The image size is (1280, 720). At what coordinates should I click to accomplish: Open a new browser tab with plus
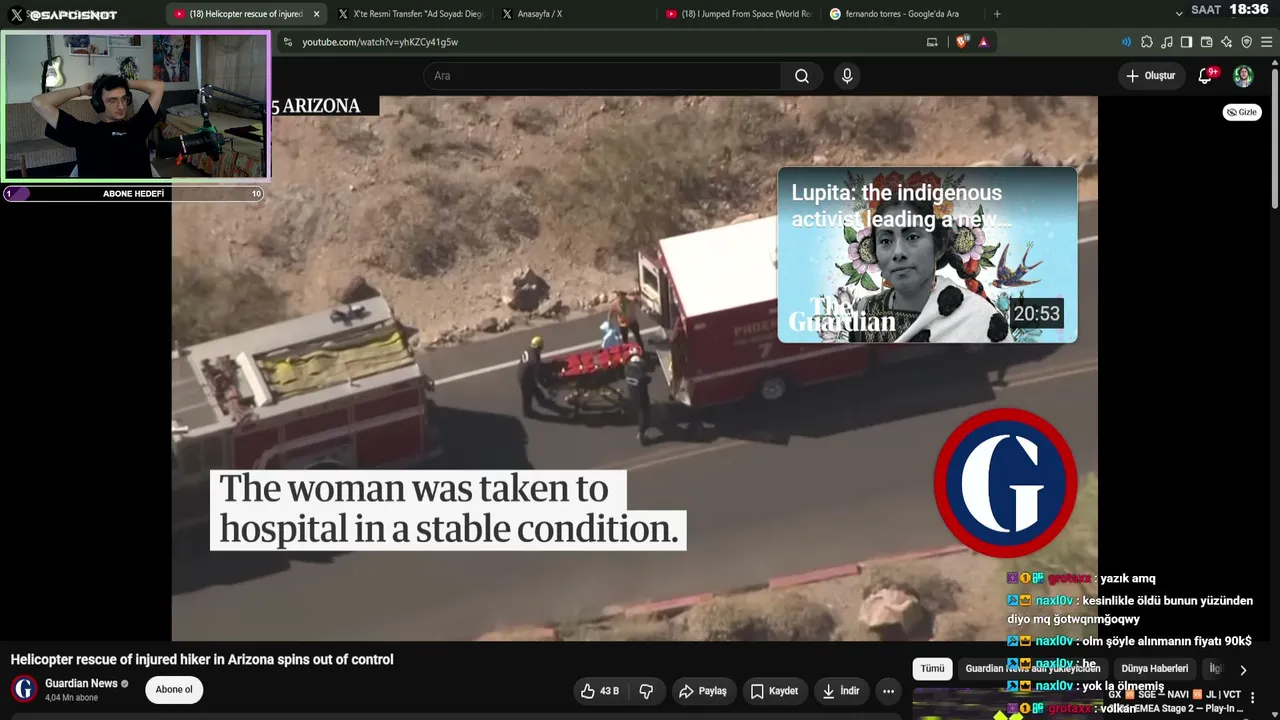point(997,14)
